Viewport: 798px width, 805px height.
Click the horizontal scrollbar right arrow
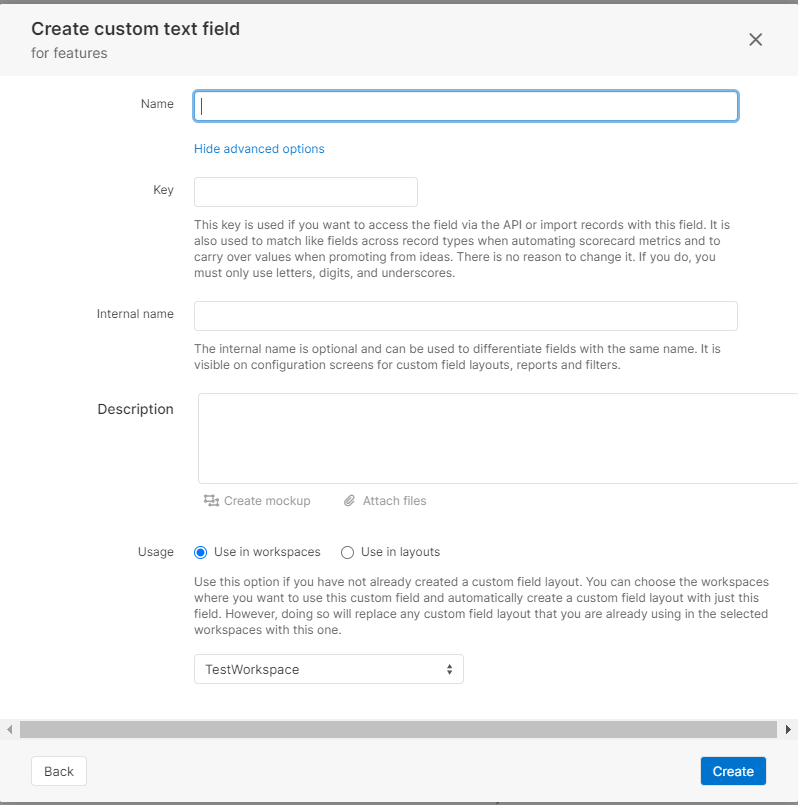pos(788,729)
